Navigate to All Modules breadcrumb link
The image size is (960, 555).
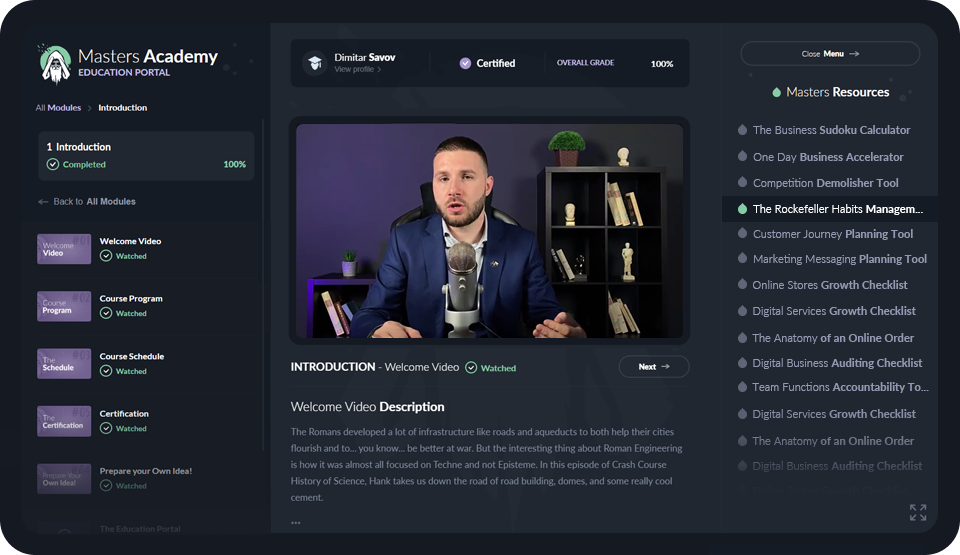point(58,108)
